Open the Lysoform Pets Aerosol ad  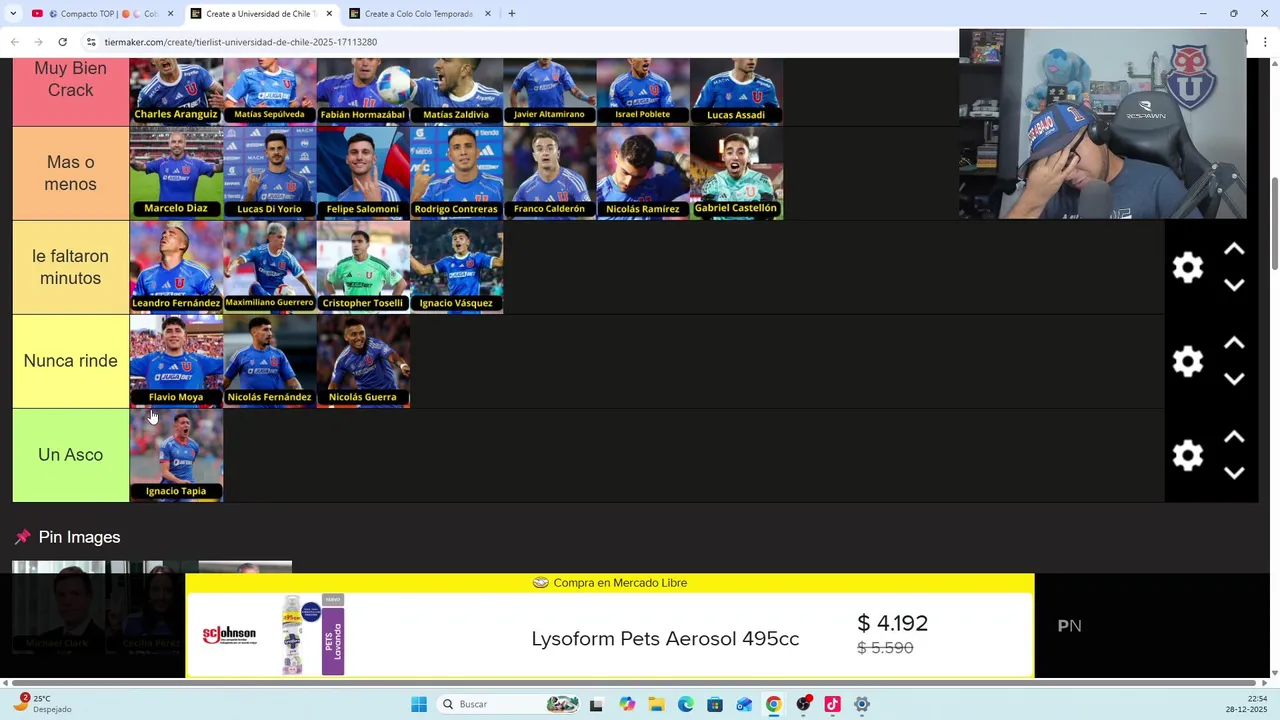click(610, 636)
